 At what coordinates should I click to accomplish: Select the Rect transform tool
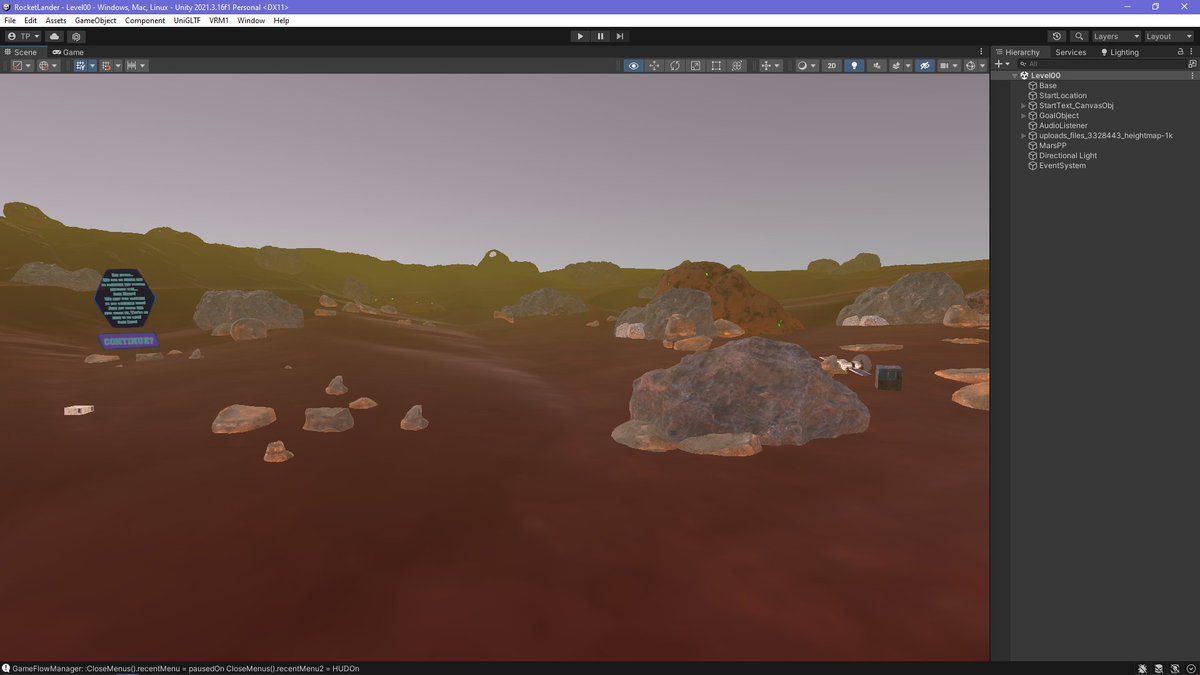pyautogui.click(x=716, y=66)
